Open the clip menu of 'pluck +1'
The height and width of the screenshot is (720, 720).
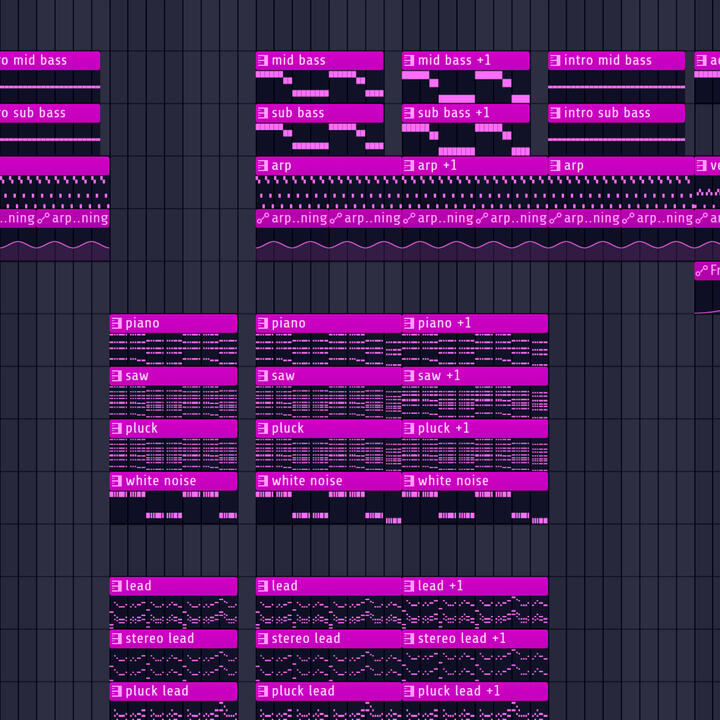pos(409,429)
